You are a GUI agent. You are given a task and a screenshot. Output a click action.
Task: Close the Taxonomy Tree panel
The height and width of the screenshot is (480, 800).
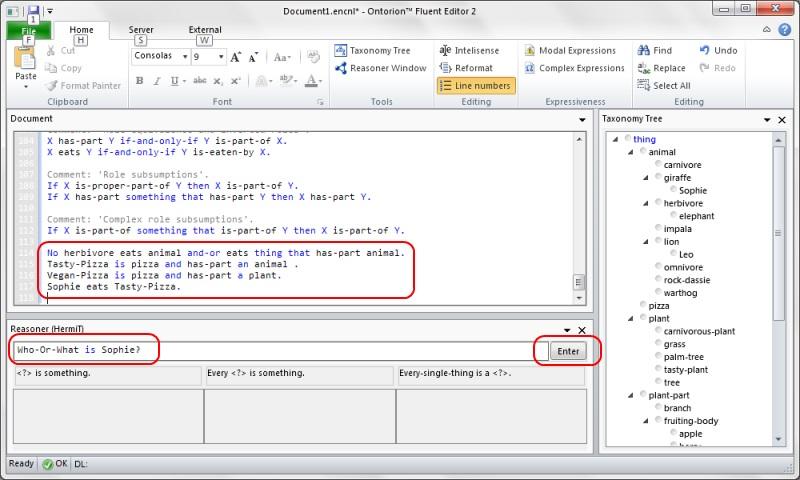click(x=782, y=120)
